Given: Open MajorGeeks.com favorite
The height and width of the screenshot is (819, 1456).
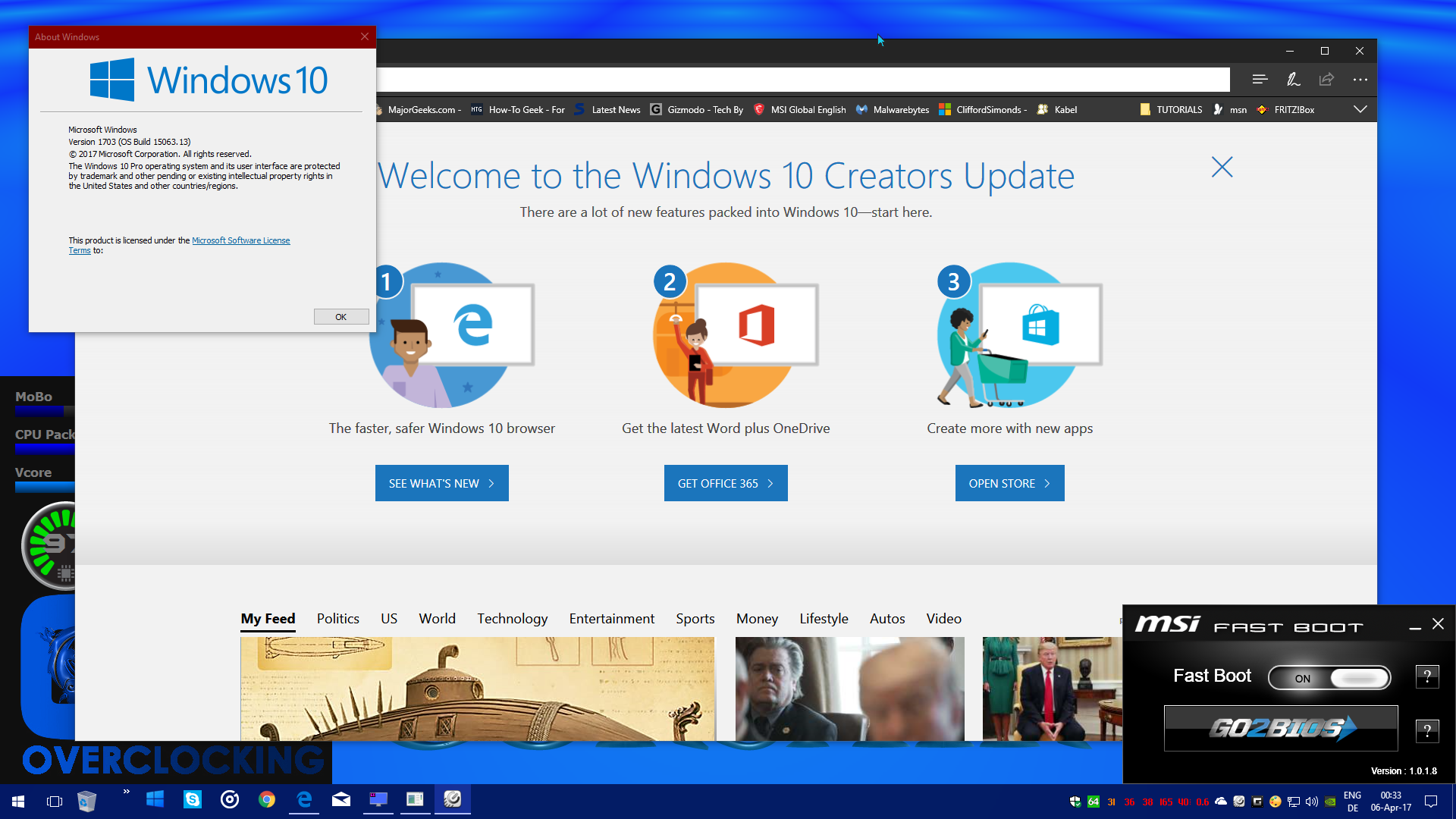Looking at the screenshot, I should [419, 110].
